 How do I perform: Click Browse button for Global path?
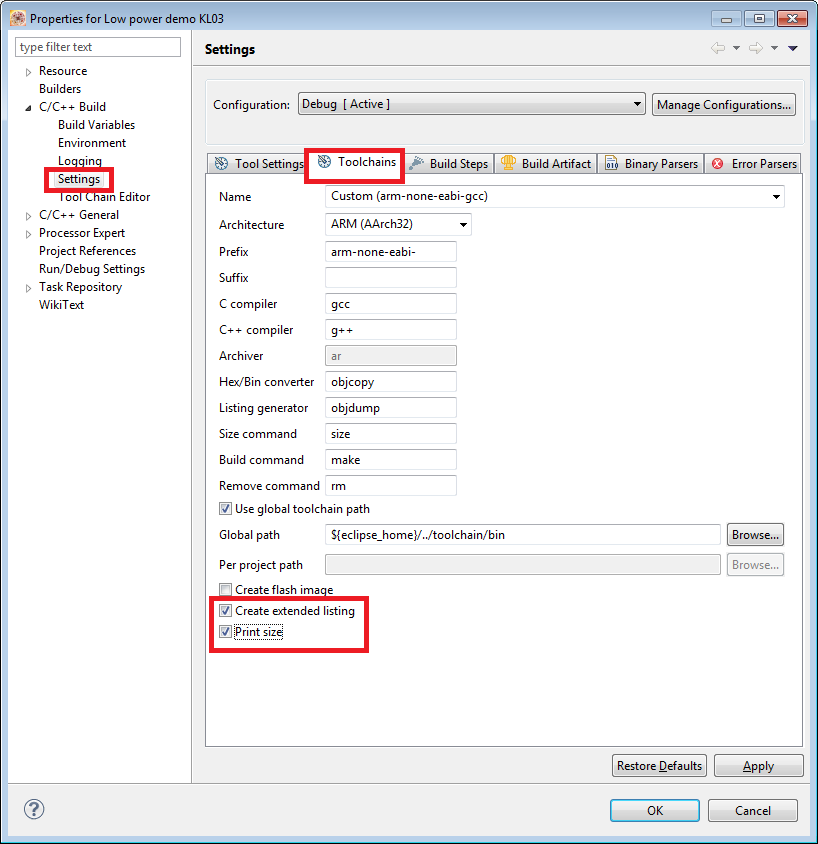click(x=755, y=534)
